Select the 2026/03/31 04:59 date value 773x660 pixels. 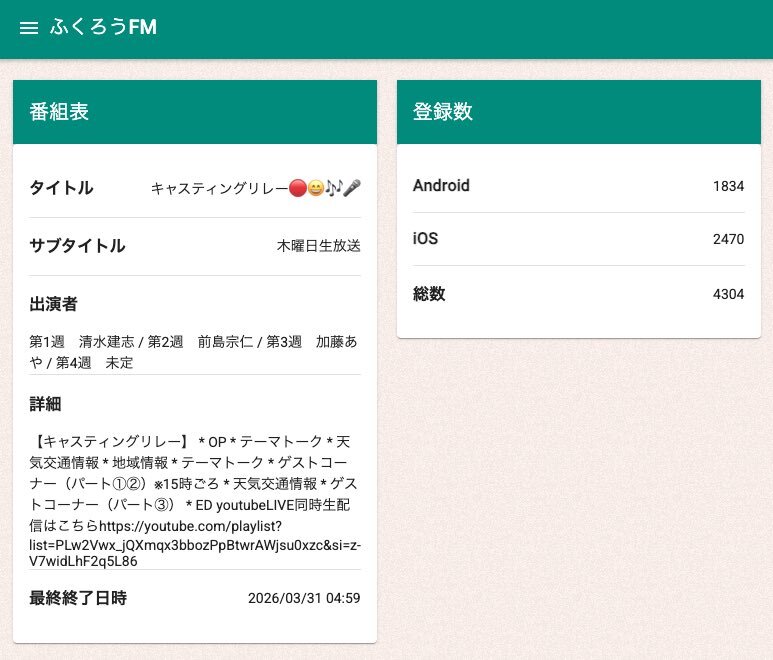[x=304, y=599]
